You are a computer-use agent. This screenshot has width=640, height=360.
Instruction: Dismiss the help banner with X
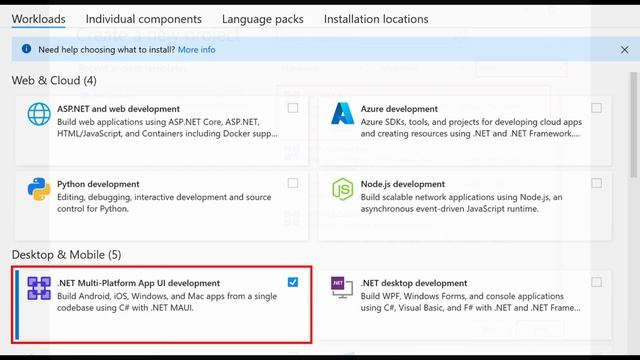(624, 50)
